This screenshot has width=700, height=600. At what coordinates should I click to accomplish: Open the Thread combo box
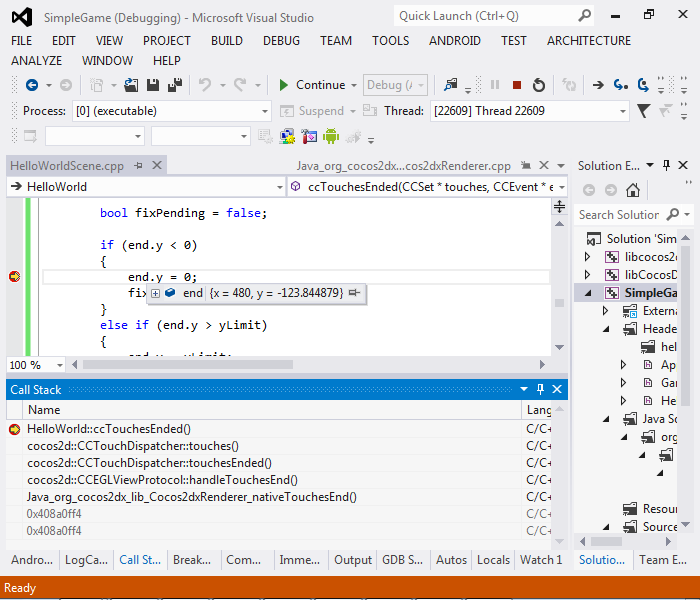point(529,111)
